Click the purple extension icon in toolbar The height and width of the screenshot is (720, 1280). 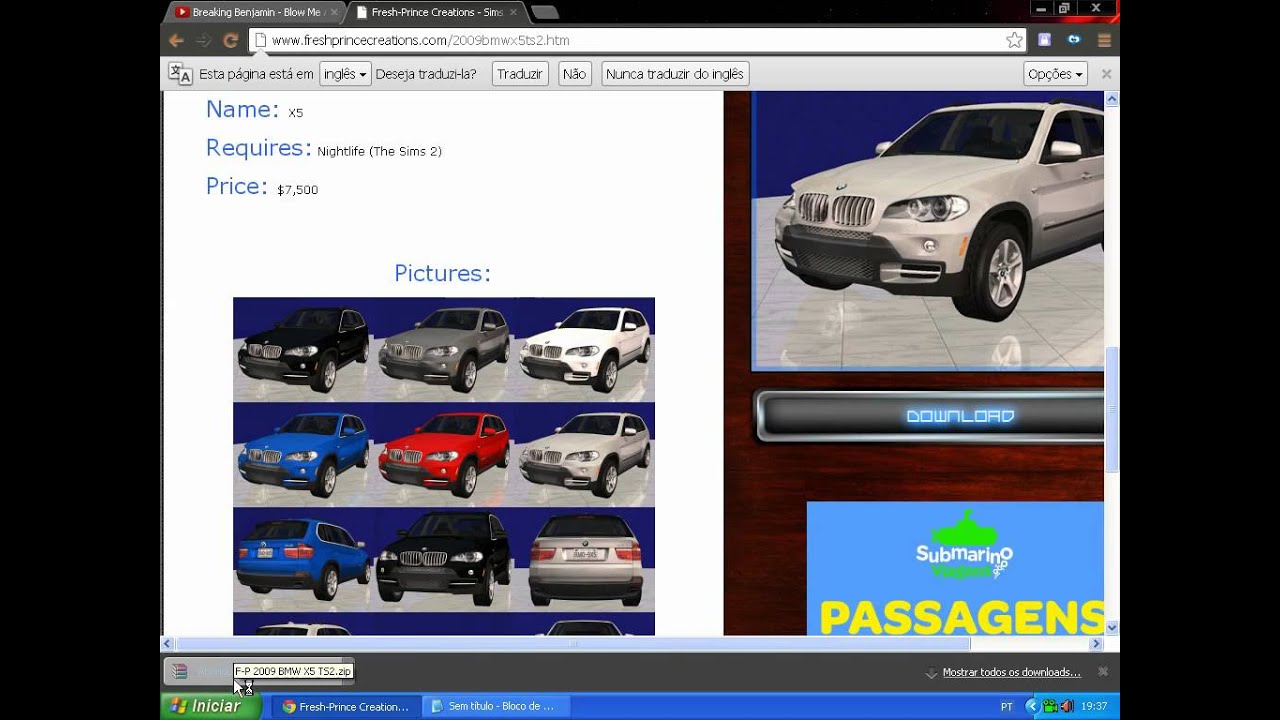[1044, 40]
